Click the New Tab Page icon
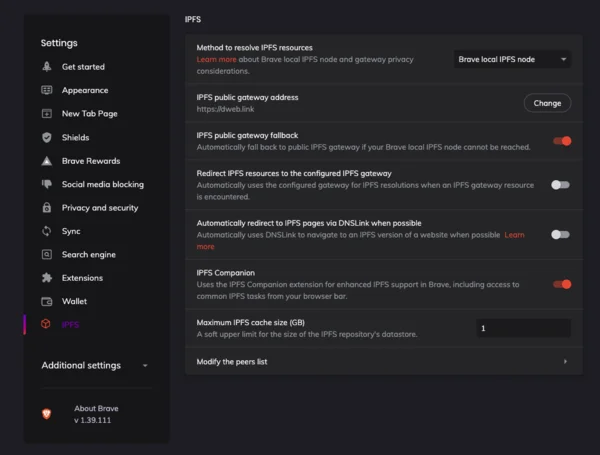The height and width of the screenshot is (455, 600). (x=47, y=114)
